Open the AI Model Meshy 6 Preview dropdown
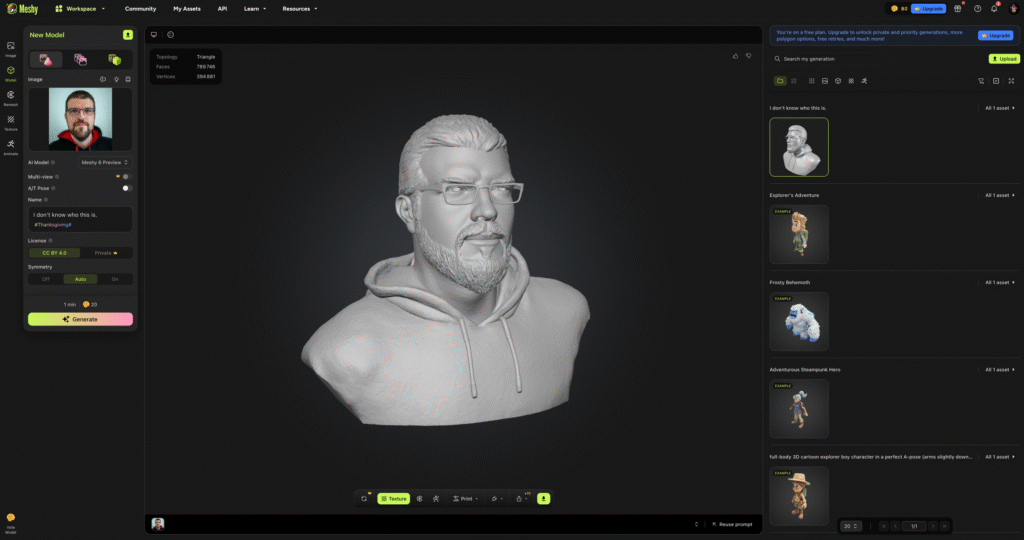The width and height of the screenshot is (1024, 540). pyautogui.click(x=105, y=161)
